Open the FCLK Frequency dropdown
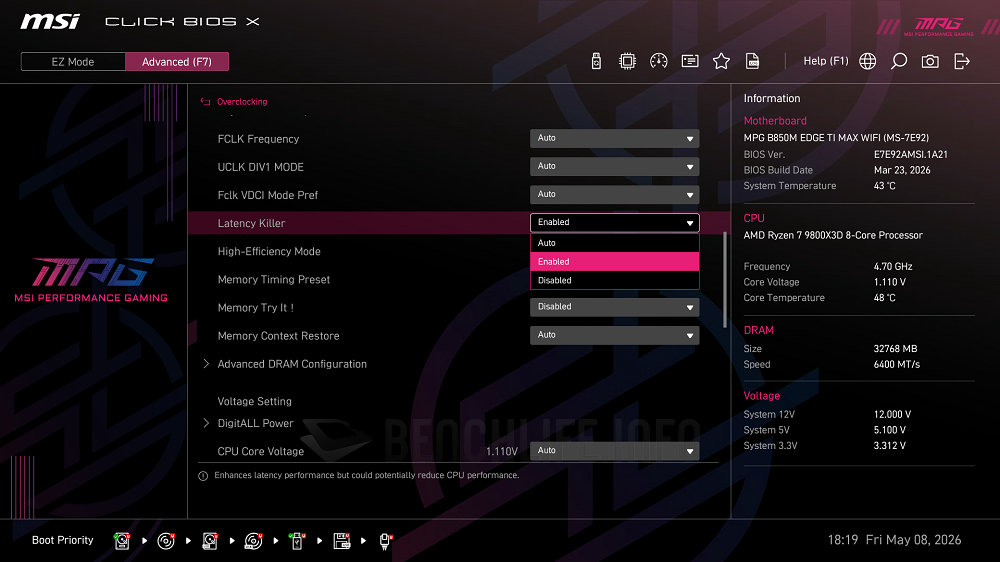 tap(614, 138)
